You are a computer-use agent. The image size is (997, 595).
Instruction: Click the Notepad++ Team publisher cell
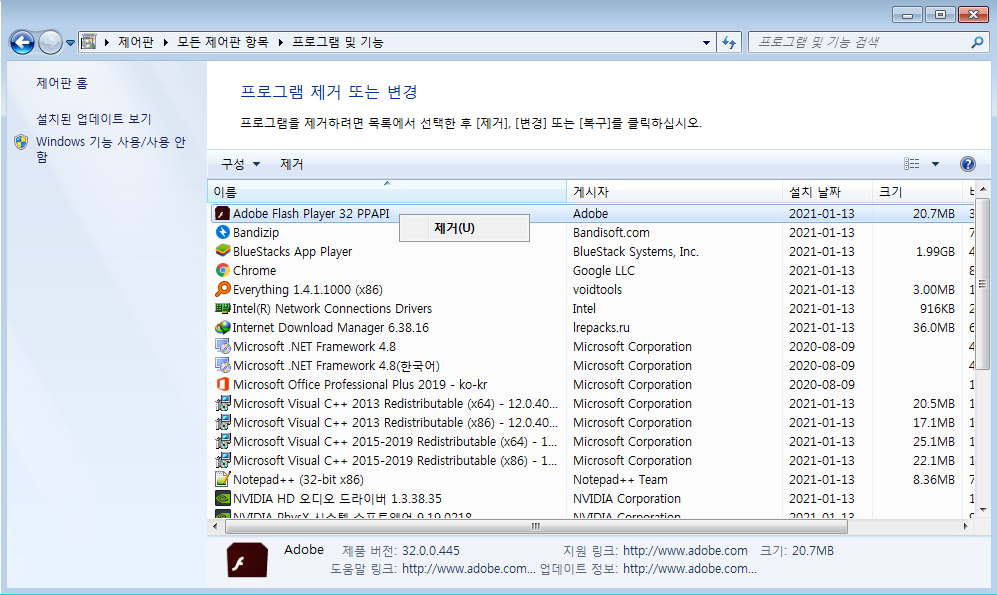tap(620, 480)
